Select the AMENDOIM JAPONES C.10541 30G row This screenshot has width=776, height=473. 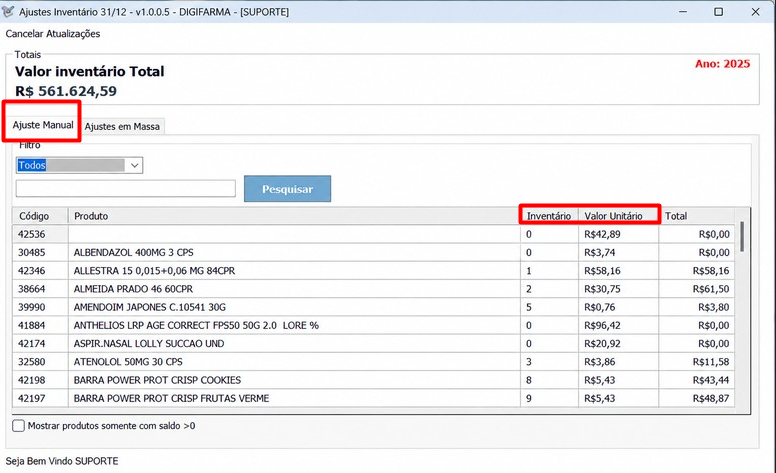click(x=374, y=307)
